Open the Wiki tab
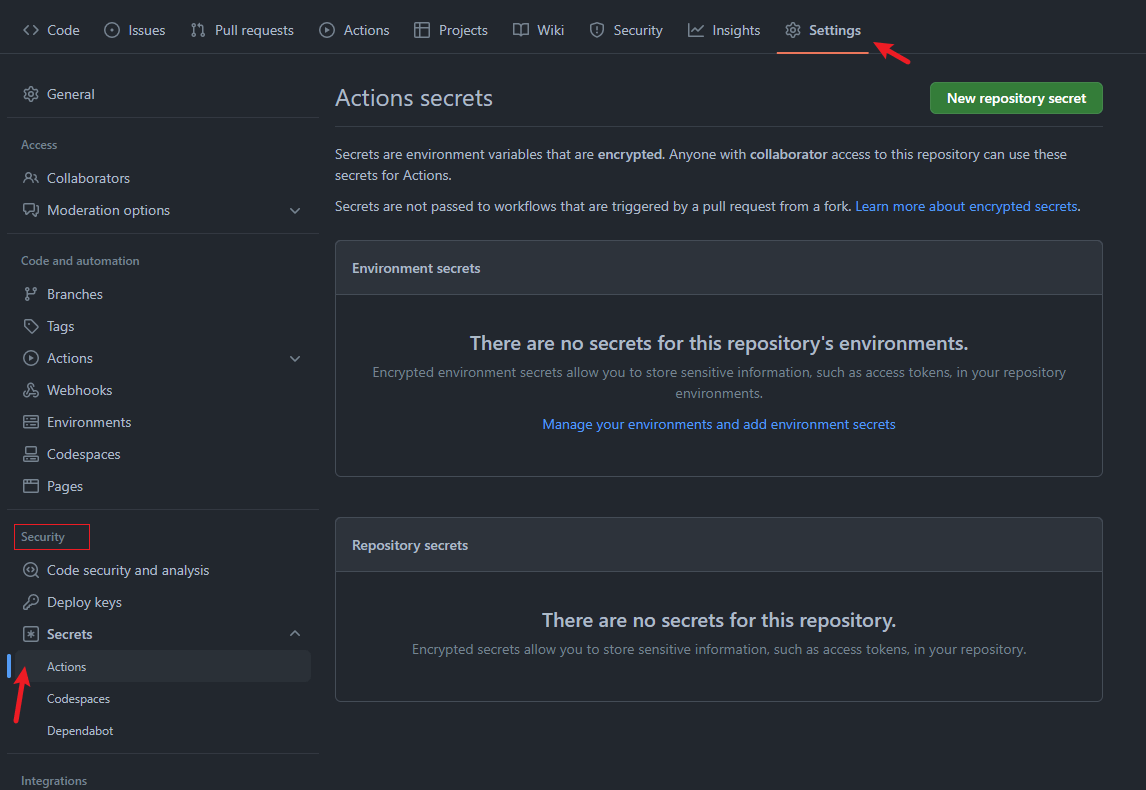The height and width of the screenshot is (790, 1146). click(539, 30)
